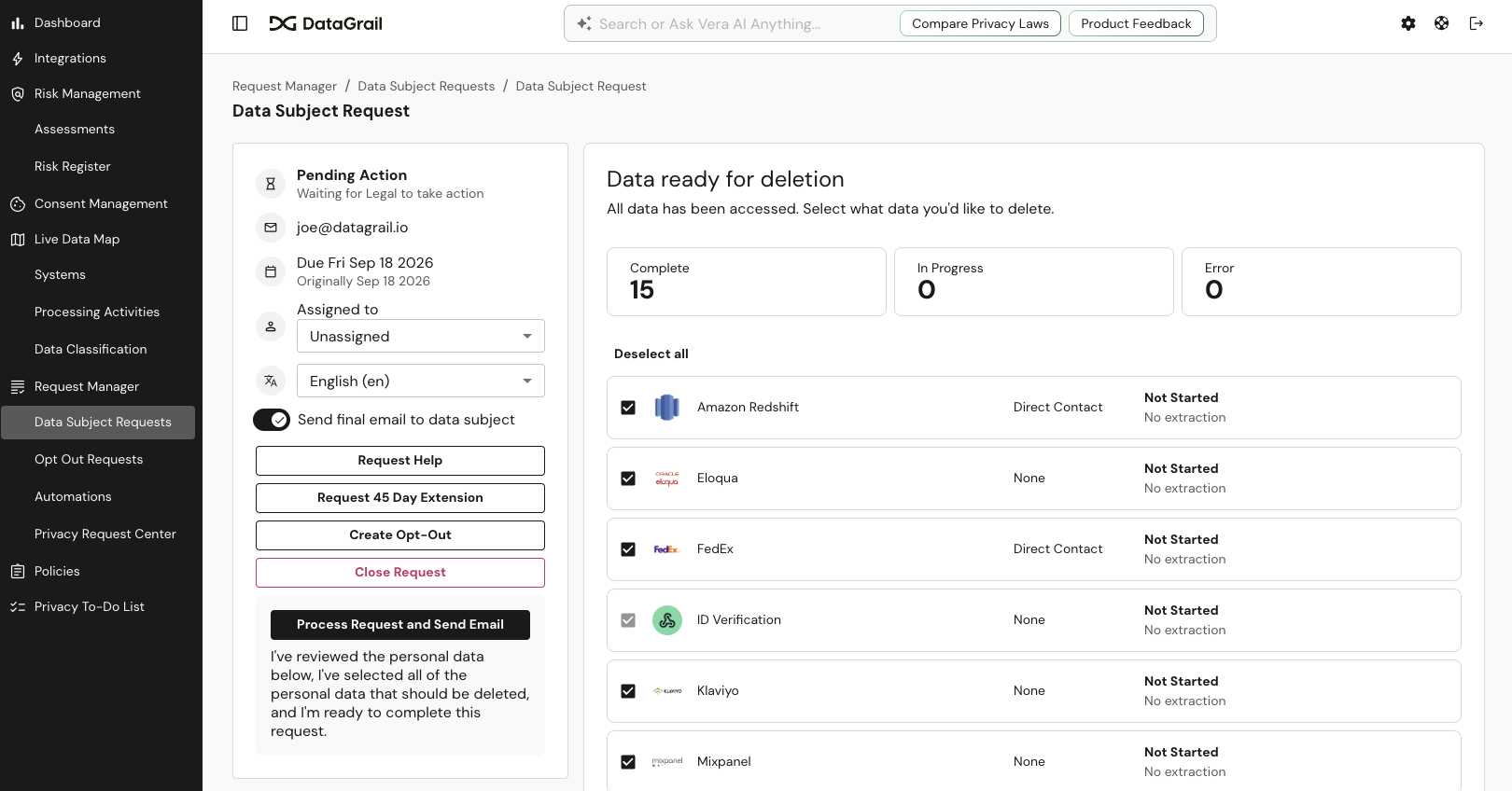Click the In Progress 0 status card
Image resolution: width=1512 pixels, height=791 pixels.
tap(1034, 282)
